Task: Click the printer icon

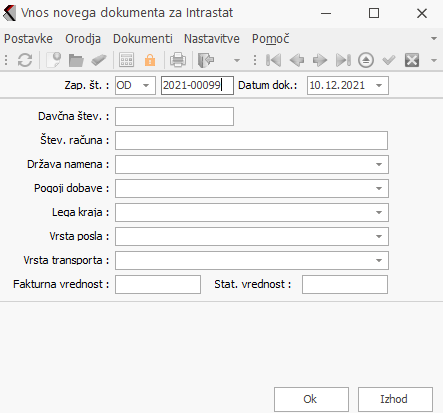Action: click(178, 60)
